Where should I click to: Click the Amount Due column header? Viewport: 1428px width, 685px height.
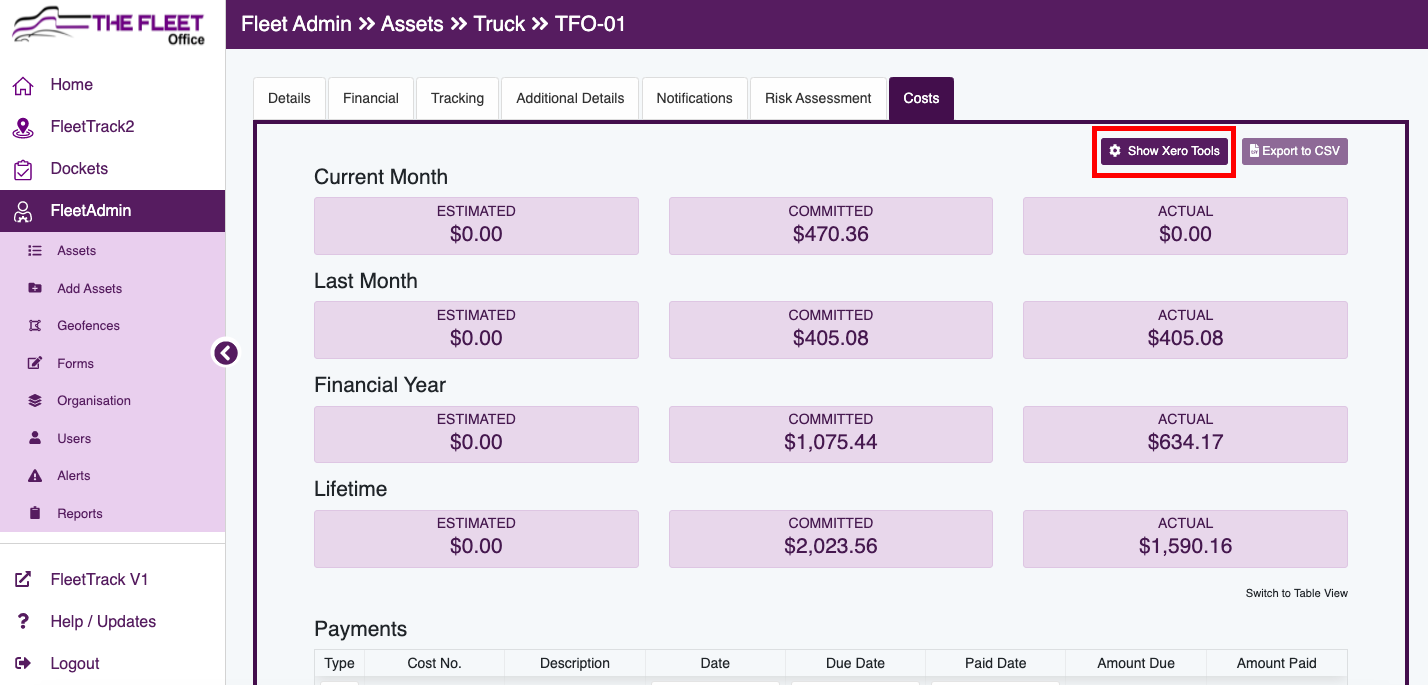pos(1136,663)
